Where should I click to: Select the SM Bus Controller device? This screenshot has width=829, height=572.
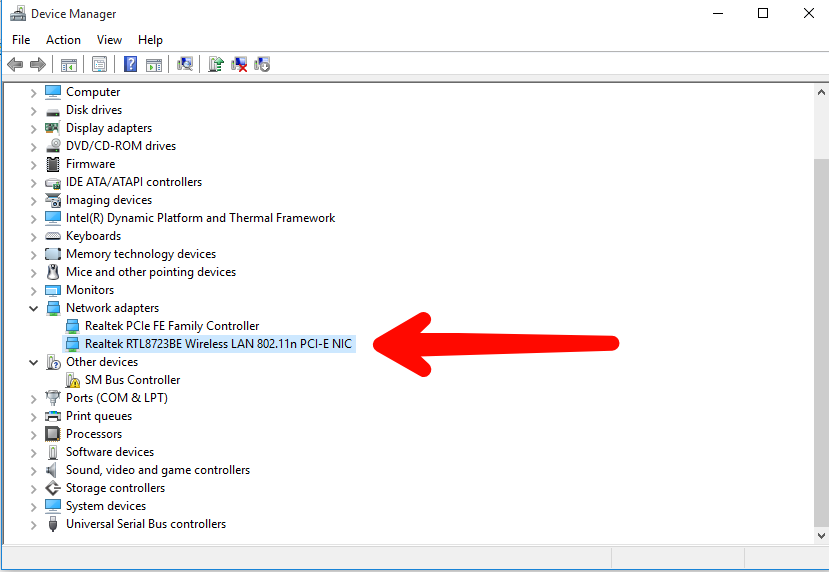pyautogui.click(x=132, y=380)
